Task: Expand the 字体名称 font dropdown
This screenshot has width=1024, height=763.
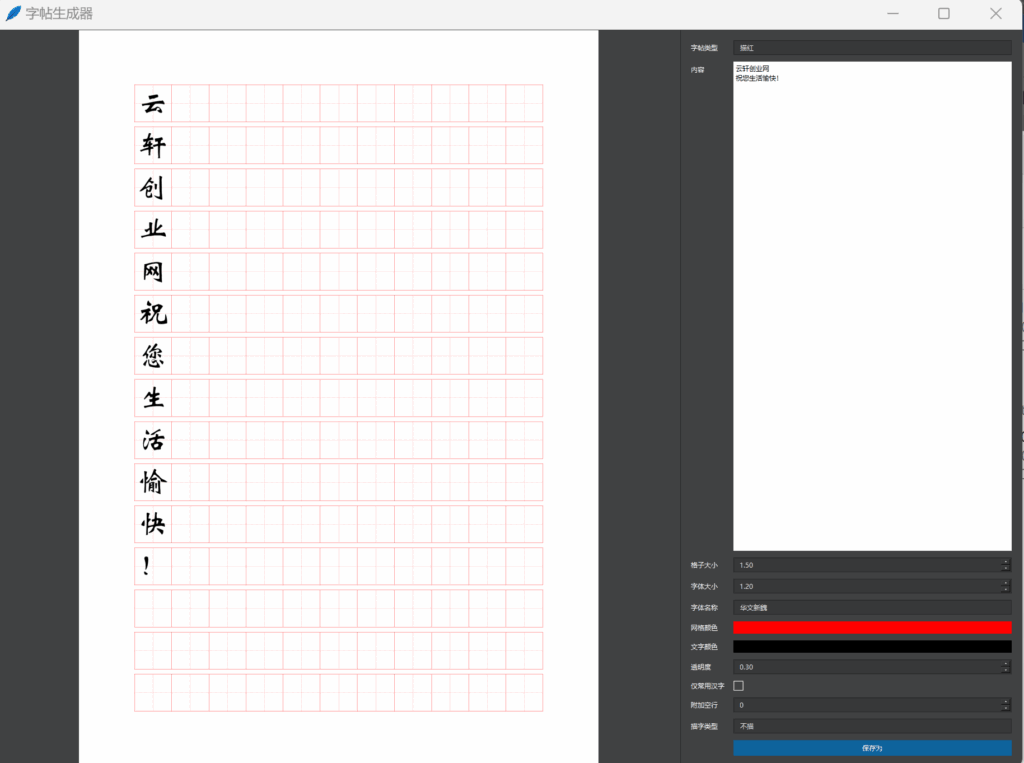Action: 871,607
